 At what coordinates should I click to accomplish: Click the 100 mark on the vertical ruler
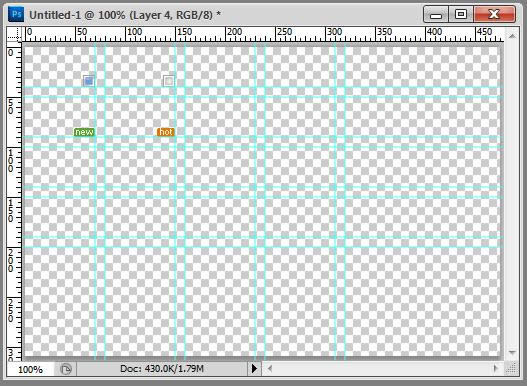click(x=11, y=161)
